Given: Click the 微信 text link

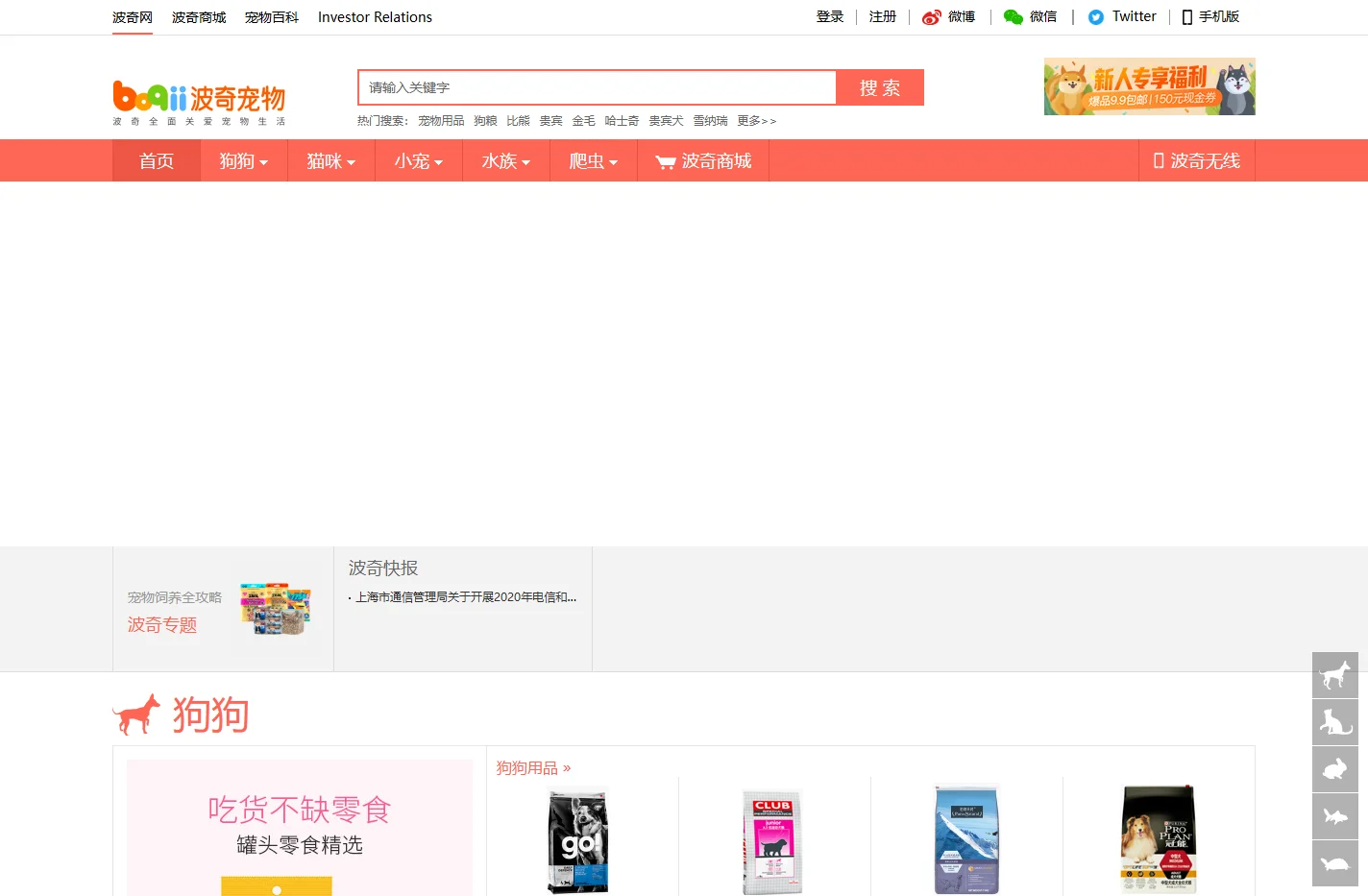Looking at the screenshot, I should (1043, 16).
